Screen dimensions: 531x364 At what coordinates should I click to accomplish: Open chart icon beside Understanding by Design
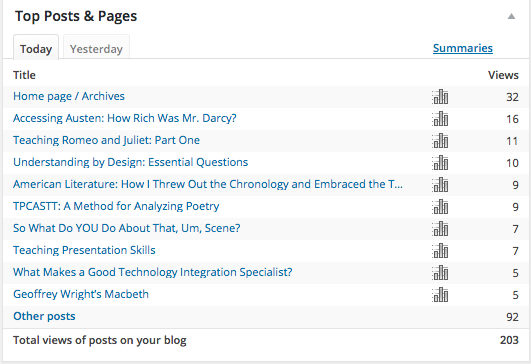pos(440,163)
